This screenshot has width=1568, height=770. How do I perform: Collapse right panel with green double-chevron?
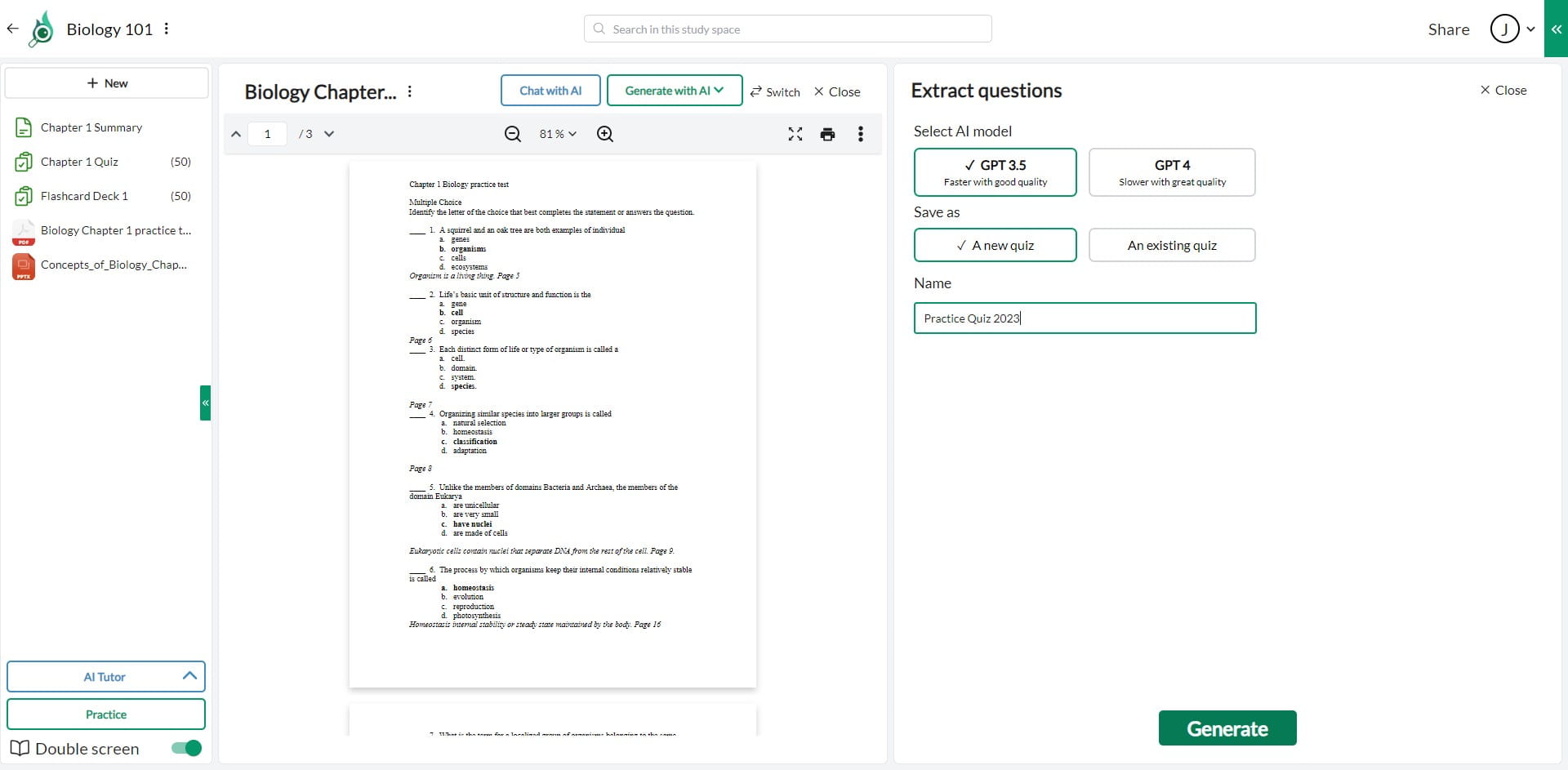tap(1556, 29)
